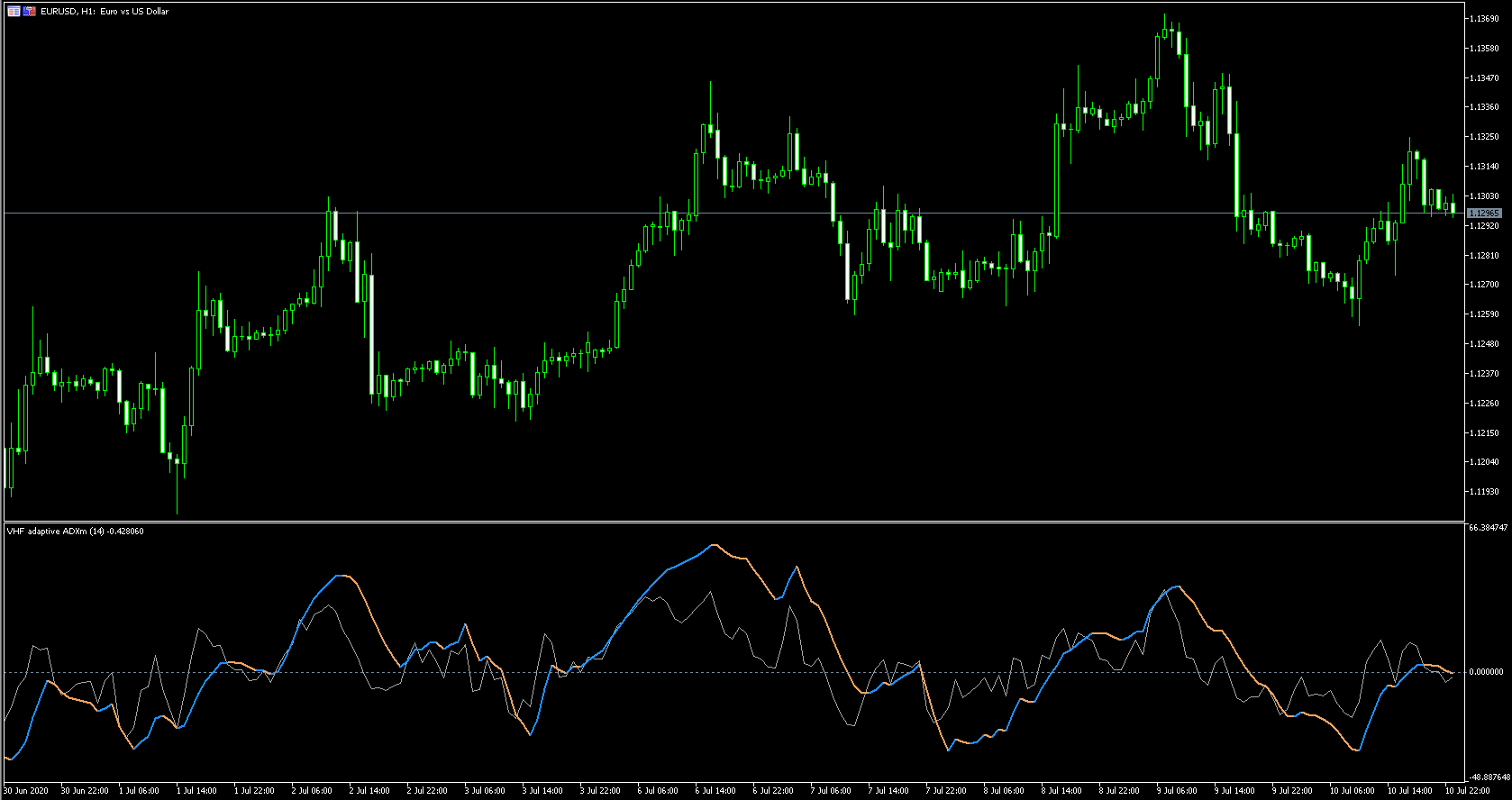Image resolution: width=1512 pixels, height=800 pixels.
Task: Click the current price label 1.12965
Action: click(x=1483, y=214)
